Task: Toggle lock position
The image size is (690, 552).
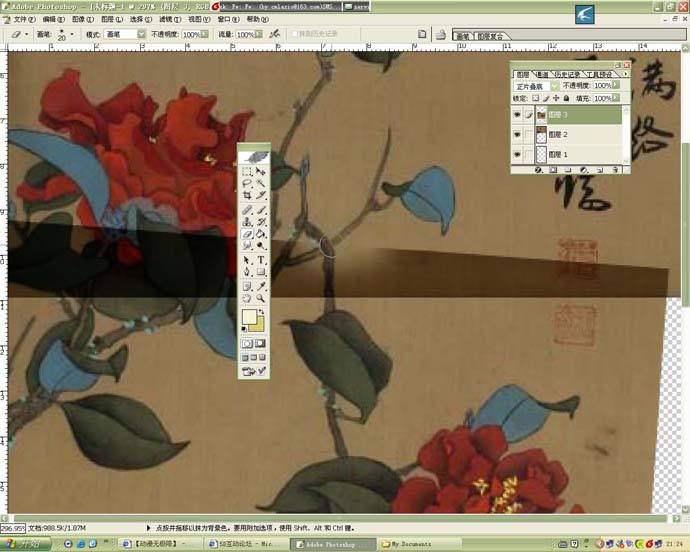Action: 556,98
